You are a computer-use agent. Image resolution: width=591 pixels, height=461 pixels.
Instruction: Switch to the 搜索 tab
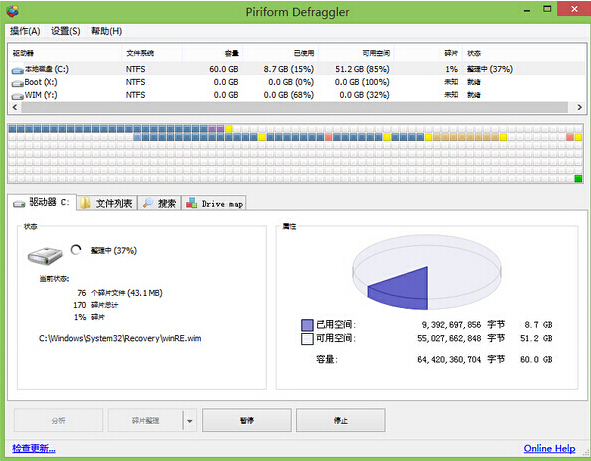(159, 203)
